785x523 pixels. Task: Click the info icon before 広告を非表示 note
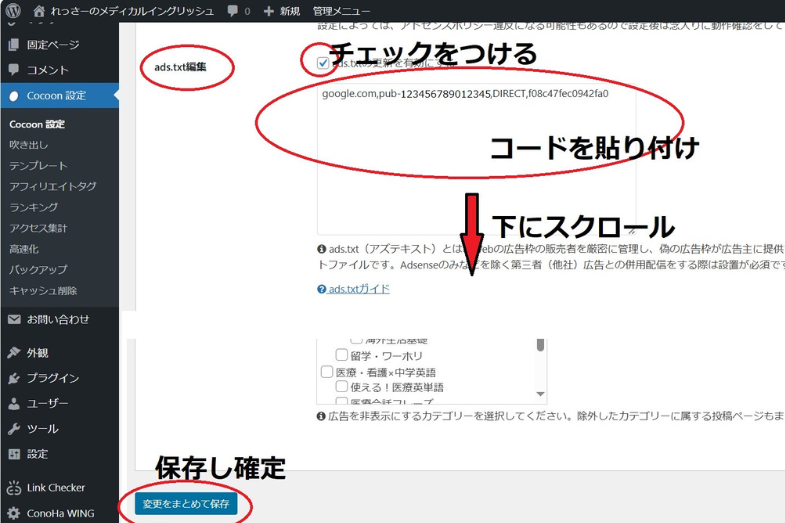click(x=321, y=416)
